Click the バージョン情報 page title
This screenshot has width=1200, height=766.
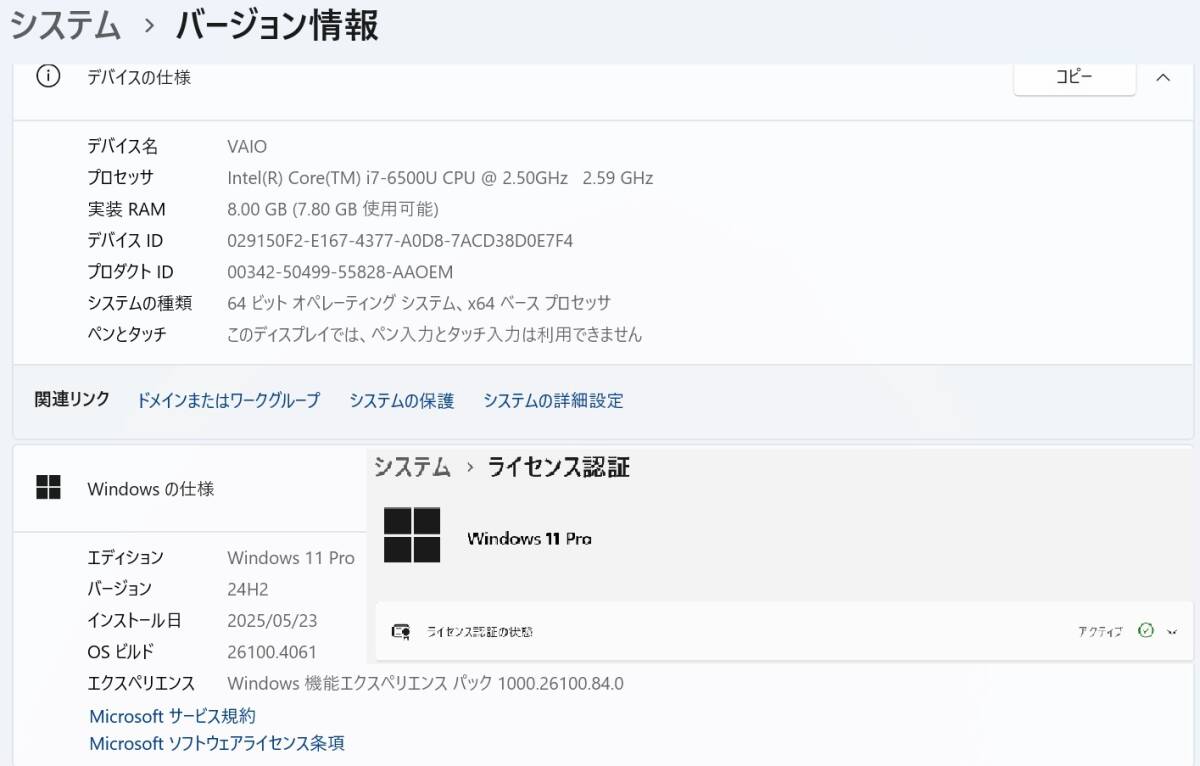point(277,25)
